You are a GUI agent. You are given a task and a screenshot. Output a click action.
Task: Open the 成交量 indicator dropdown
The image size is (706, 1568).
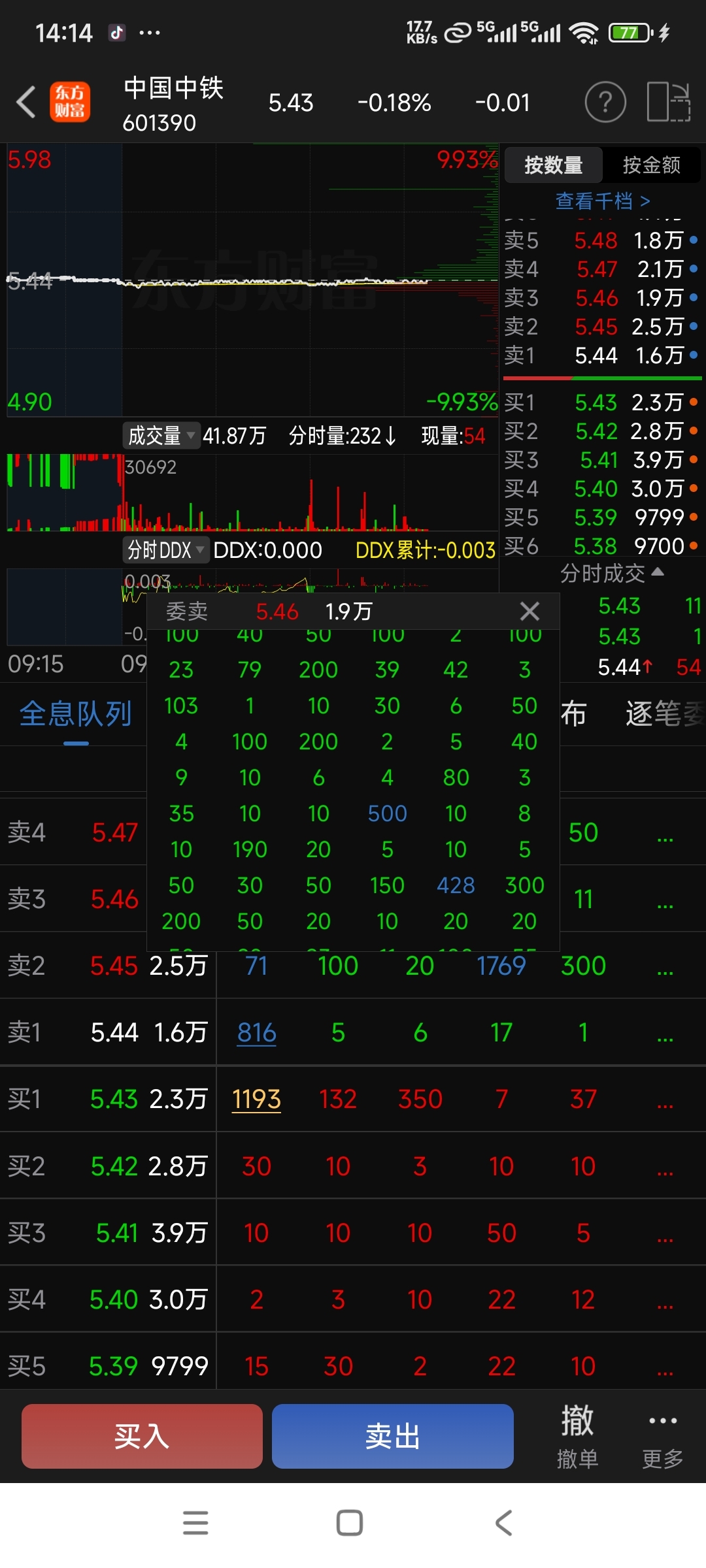[161, 435]
